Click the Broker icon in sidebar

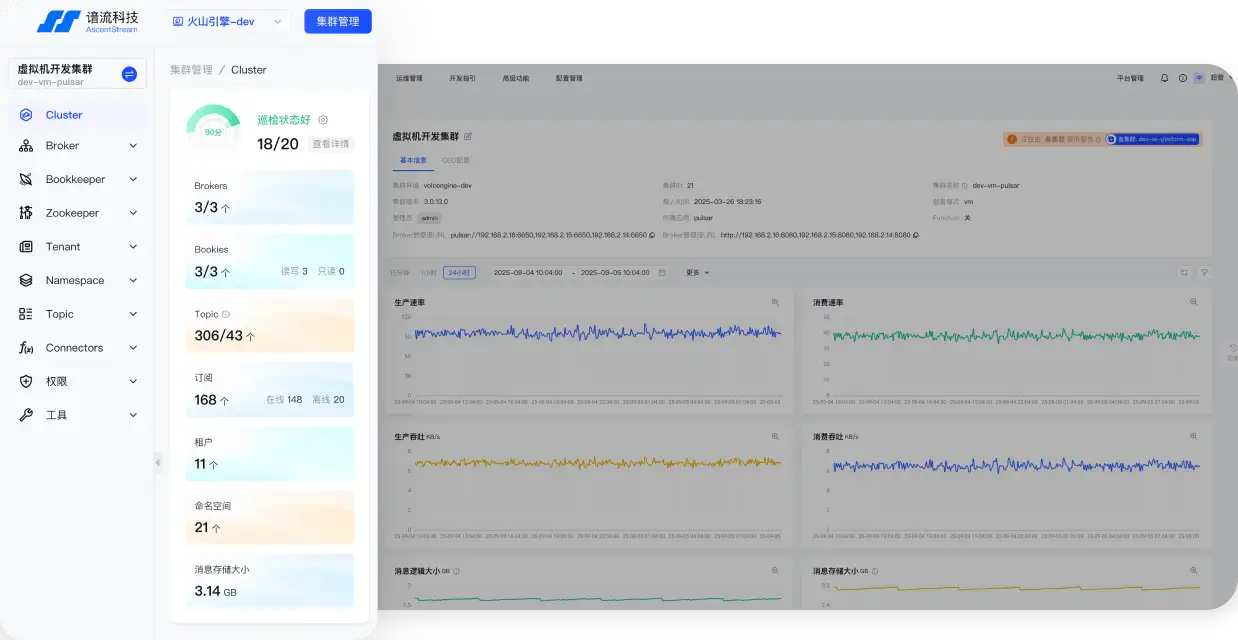tap(26, 146)
